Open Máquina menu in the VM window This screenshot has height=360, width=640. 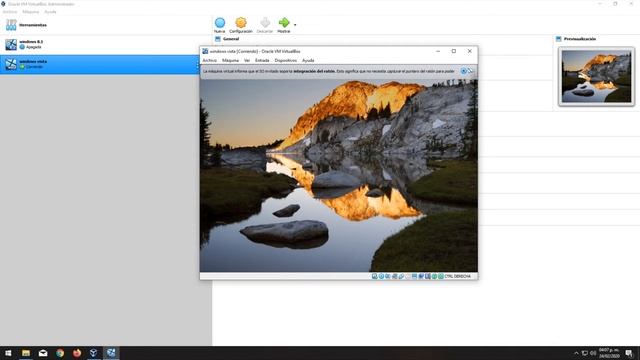click(x=230, y=60)
